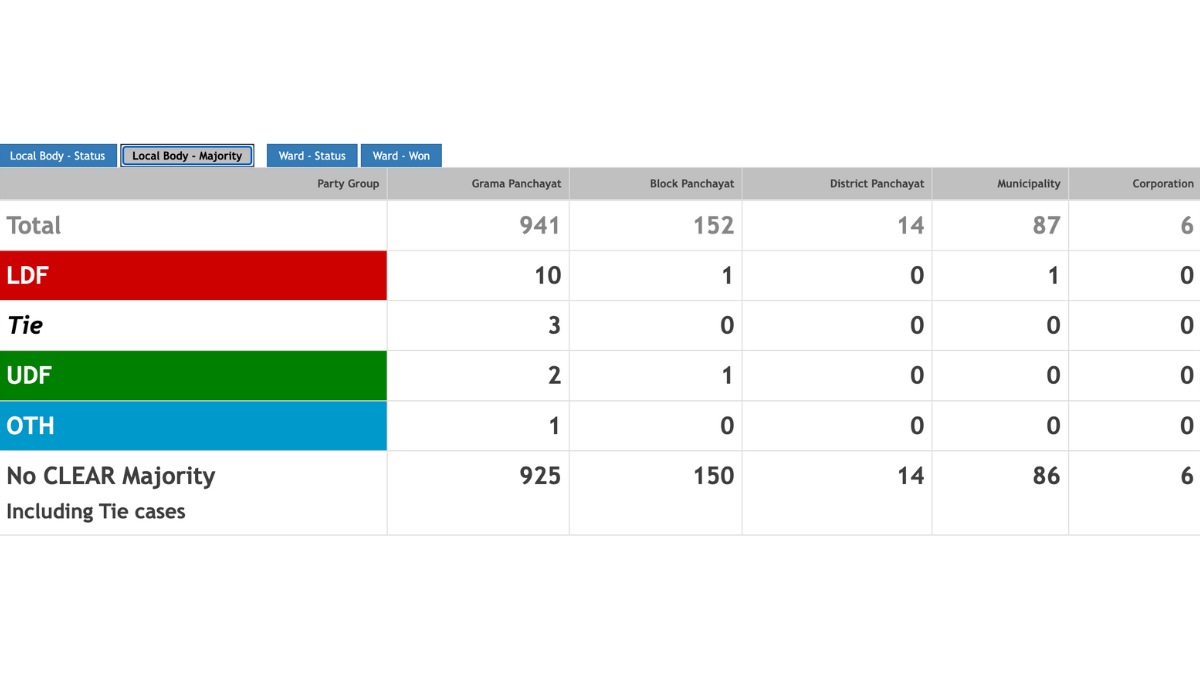This screenshot has width=1200, height=675.
Task: Click the green UDF party cell
Action: click(193, 376)
